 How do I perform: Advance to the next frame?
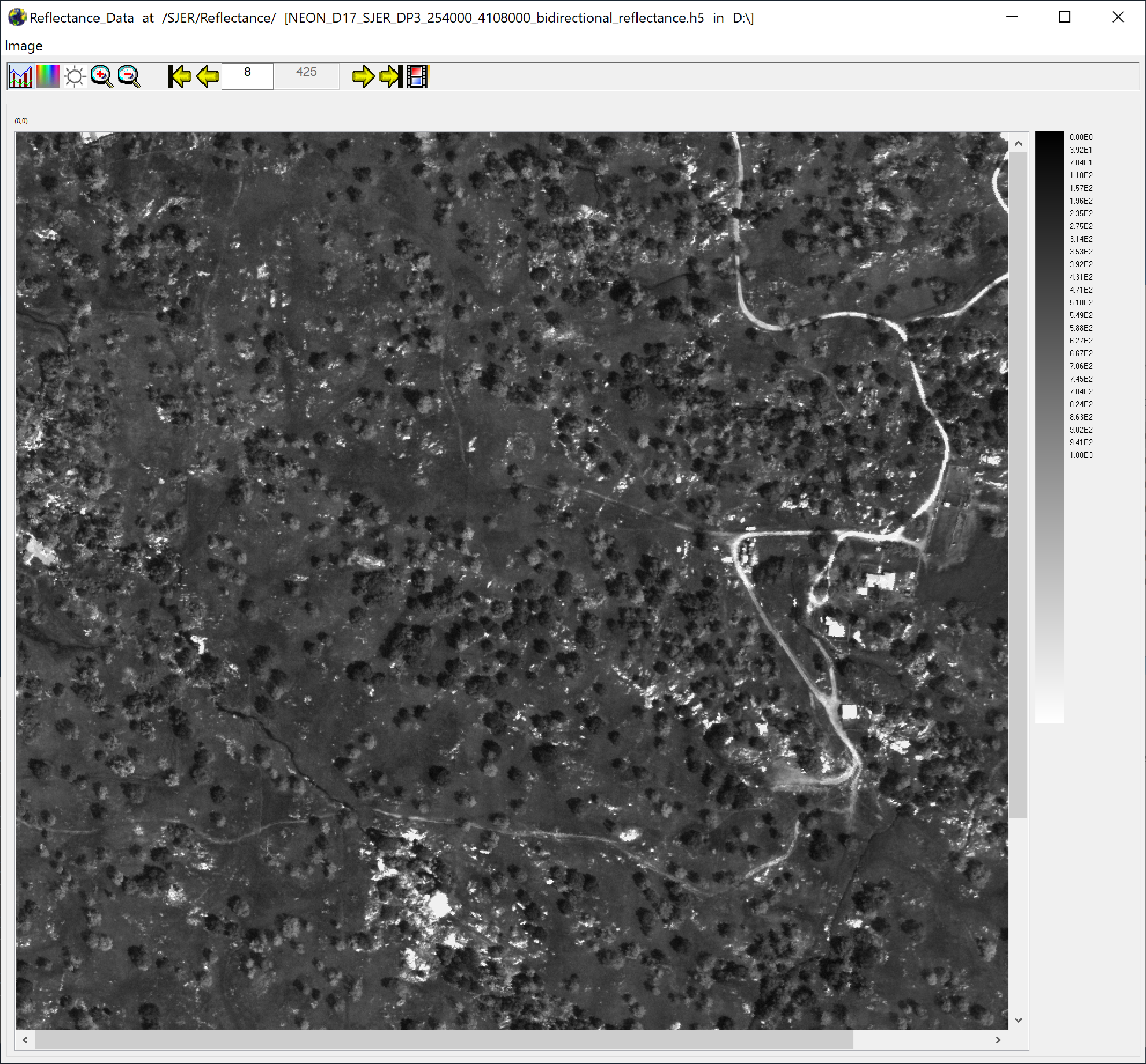coord(363,76)
